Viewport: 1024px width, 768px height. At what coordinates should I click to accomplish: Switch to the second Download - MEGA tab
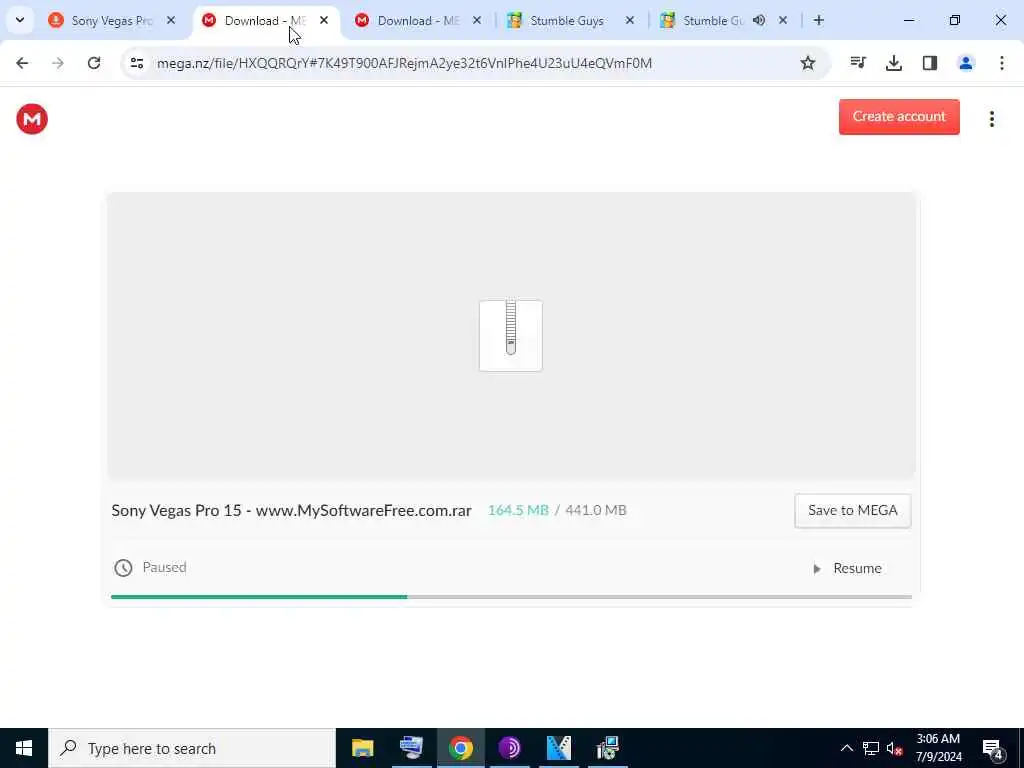point(418,20)
